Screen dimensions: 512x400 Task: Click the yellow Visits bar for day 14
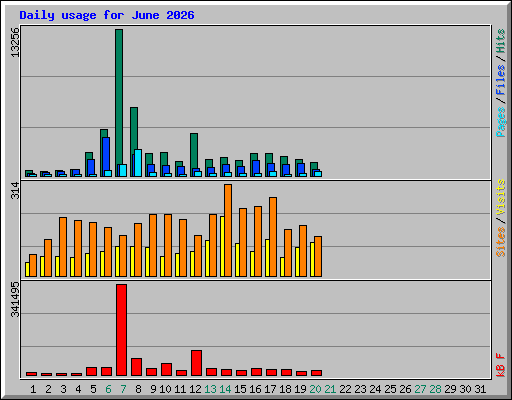tap(222, 246)
